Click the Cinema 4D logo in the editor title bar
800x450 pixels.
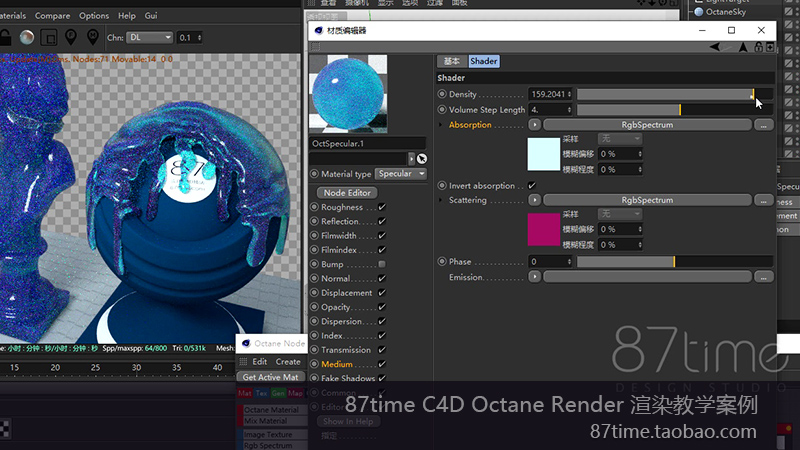click(x=319, y=31)
